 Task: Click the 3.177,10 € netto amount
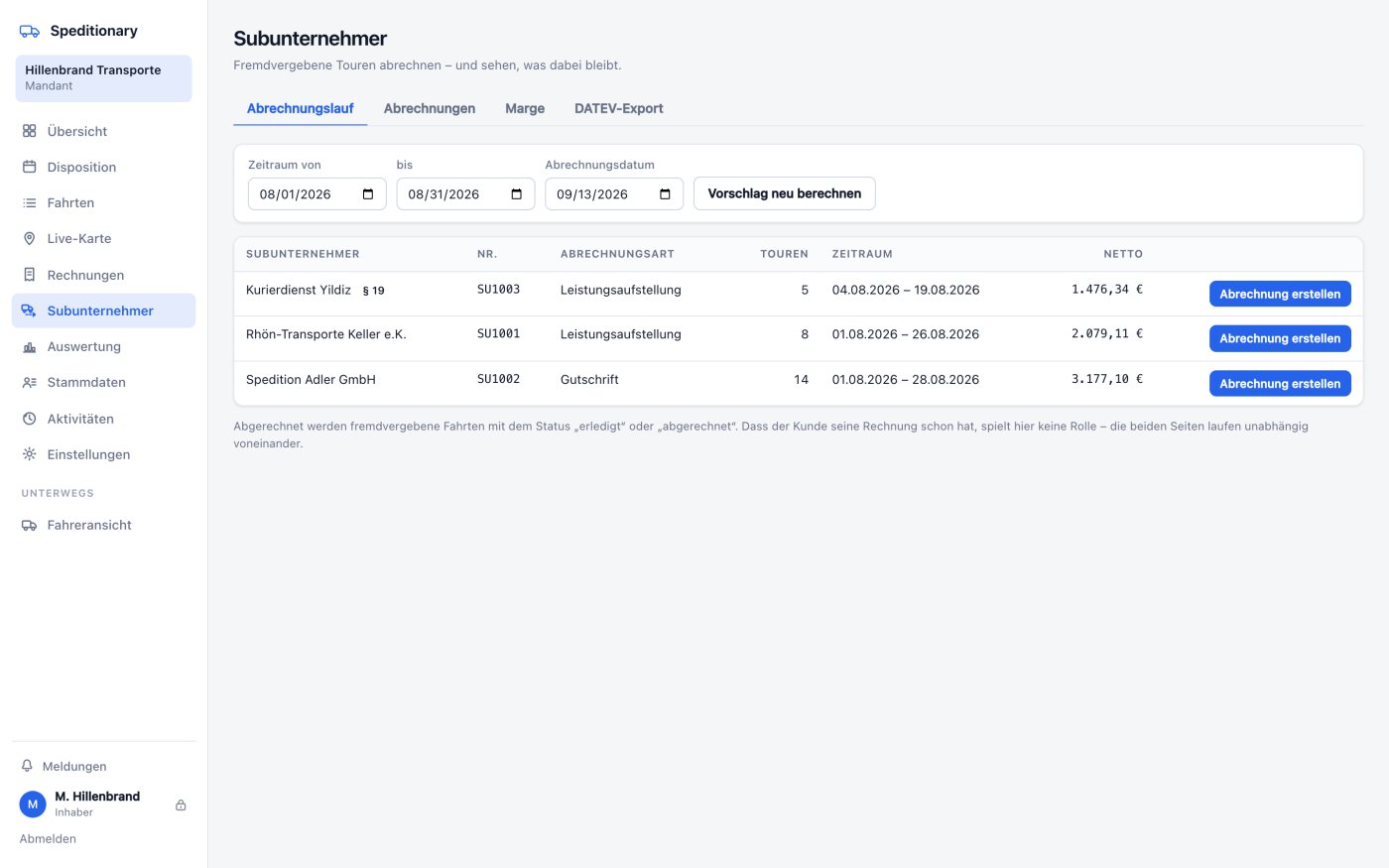1107,379
